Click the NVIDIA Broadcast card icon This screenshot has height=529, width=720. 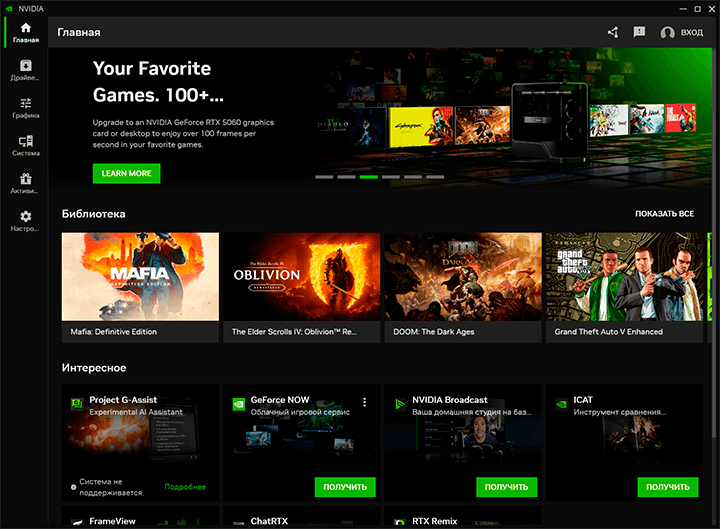[400, 404]
